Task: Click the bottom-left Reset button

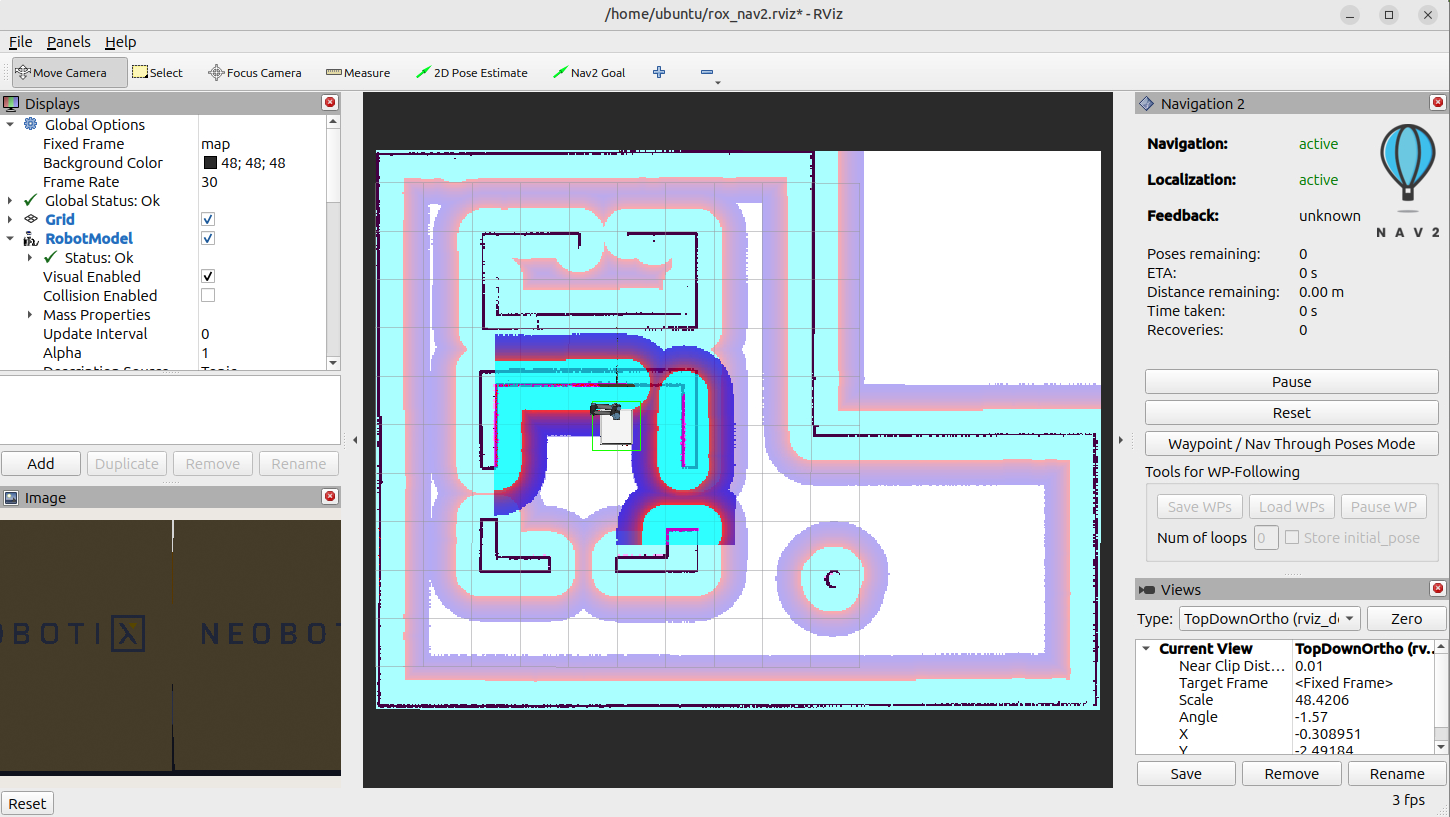Action: pyautogui.click(x=27, y=803)
